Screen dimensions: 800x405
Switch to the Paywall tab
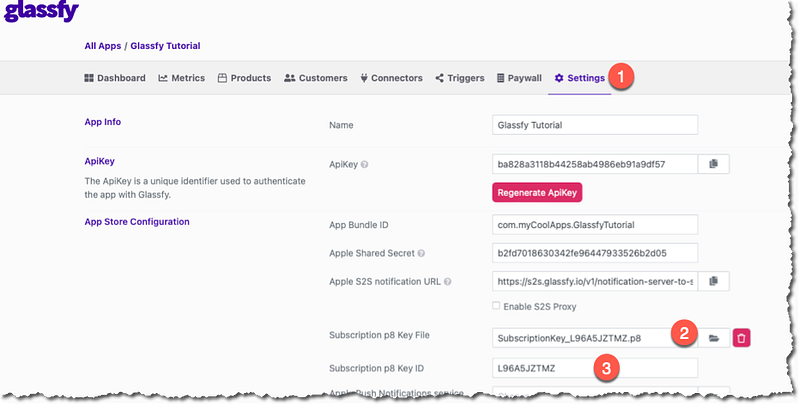(519, 78)
